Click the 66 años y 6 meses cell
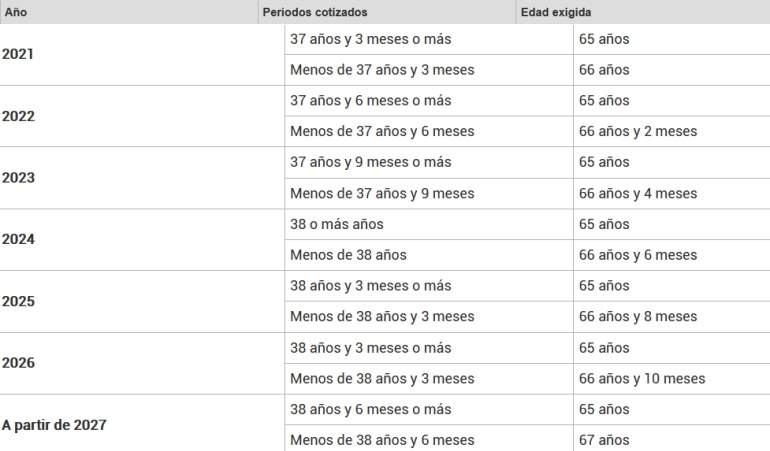 672,255
